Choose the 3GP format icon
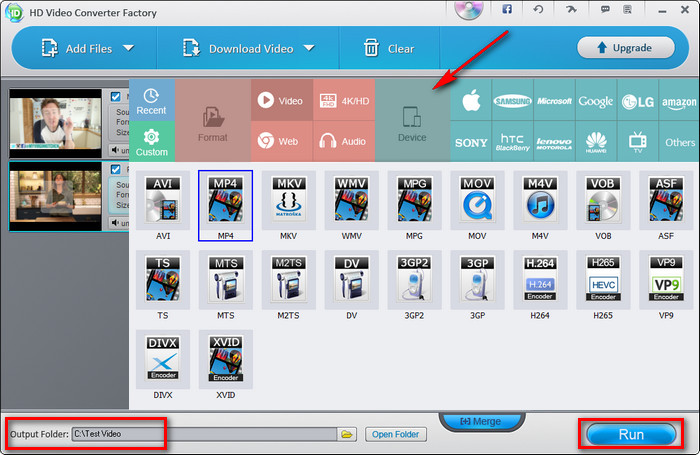This screenshot has width=700, height=455. (477, 280)
